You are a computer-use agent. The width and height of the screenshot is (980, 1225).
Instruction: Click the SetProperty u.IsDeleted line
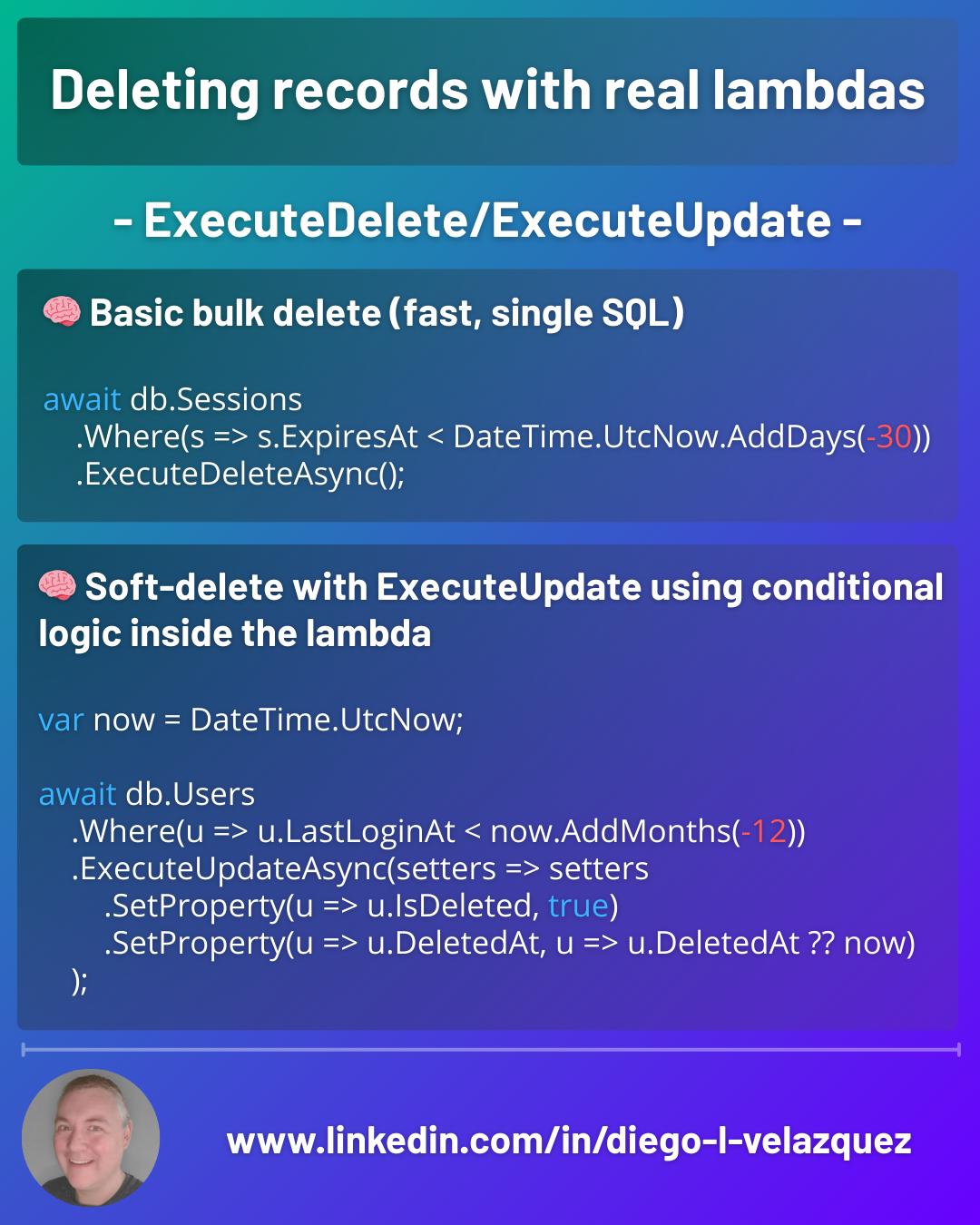361,906
